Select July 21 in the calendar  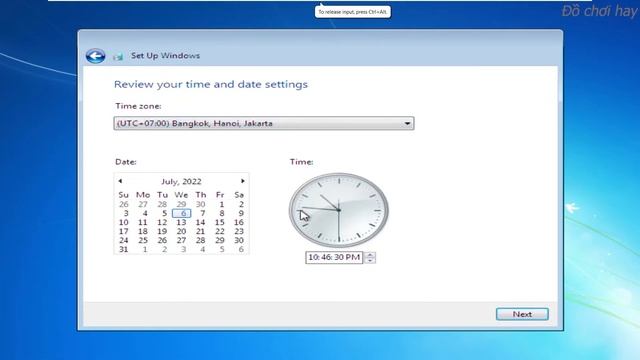click(x=200, y=231)
